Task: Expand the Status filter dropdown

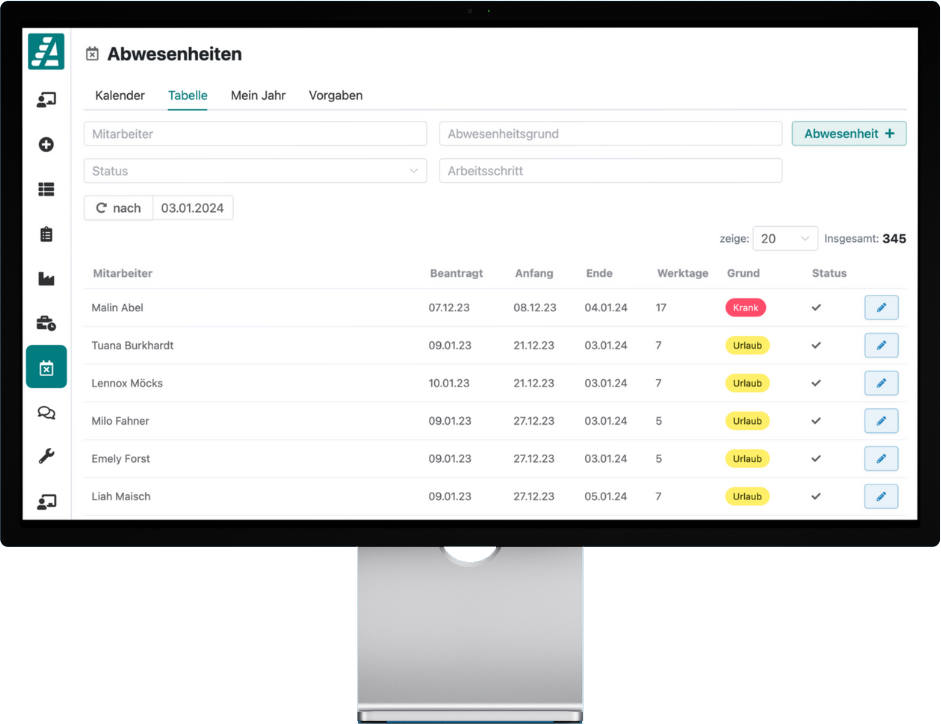Action: [255, 171]
